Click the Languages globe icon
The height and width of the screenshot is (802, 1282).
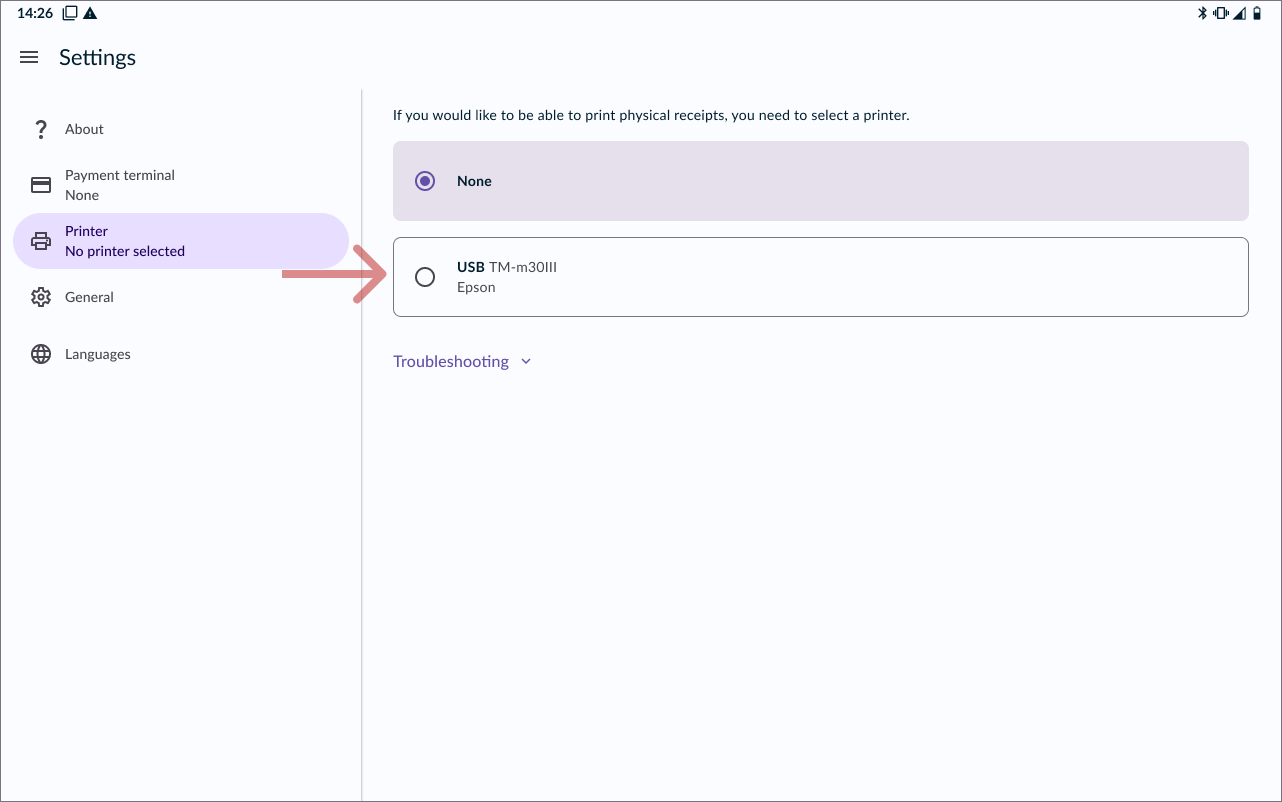point(41,354)
